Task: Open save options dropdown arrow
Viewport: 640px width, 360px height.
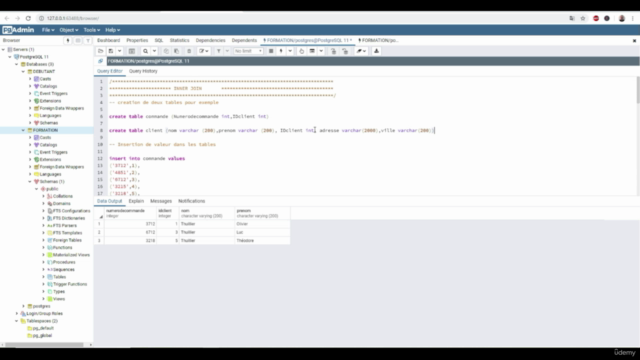Action: (x=120, y=51)
